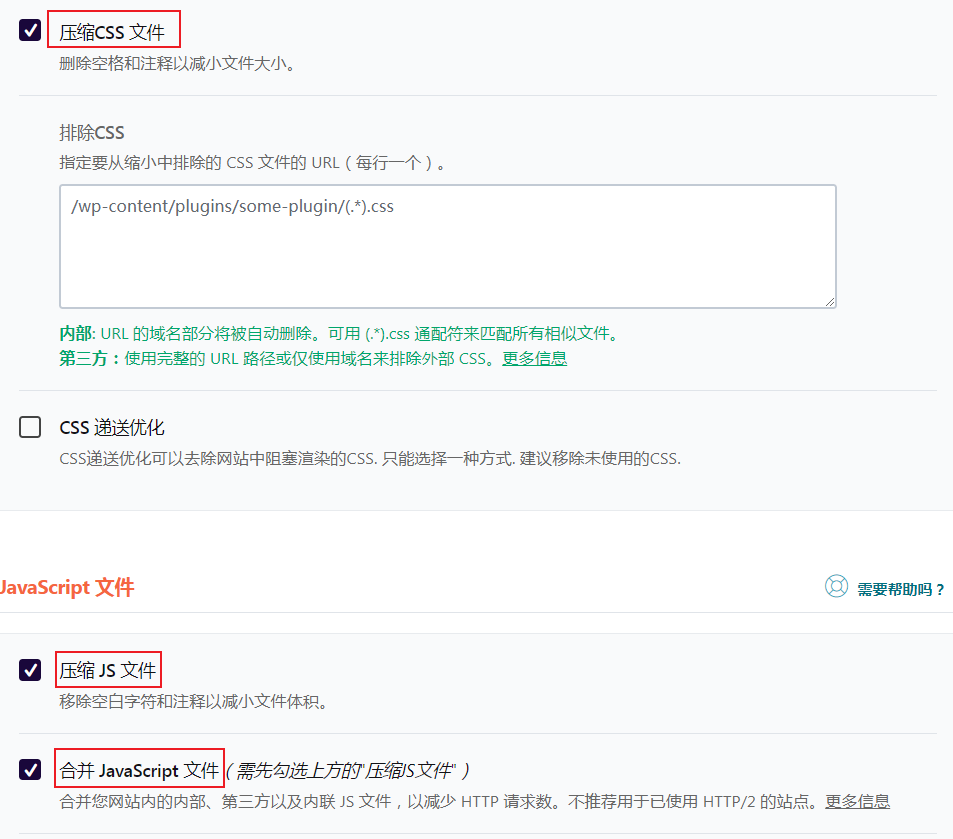Click the text area resize handle
Image resolution: width=953 pixels, height=839 pixels.
click(x=830, y=301)
